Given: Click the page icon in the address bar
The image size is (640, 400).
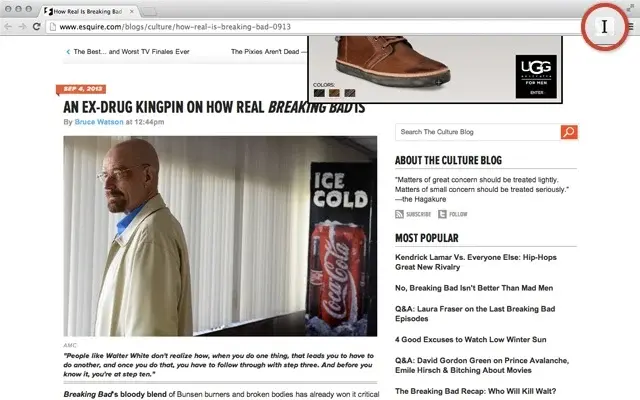Looking at the screenshot, I should [x=53, y=27].
